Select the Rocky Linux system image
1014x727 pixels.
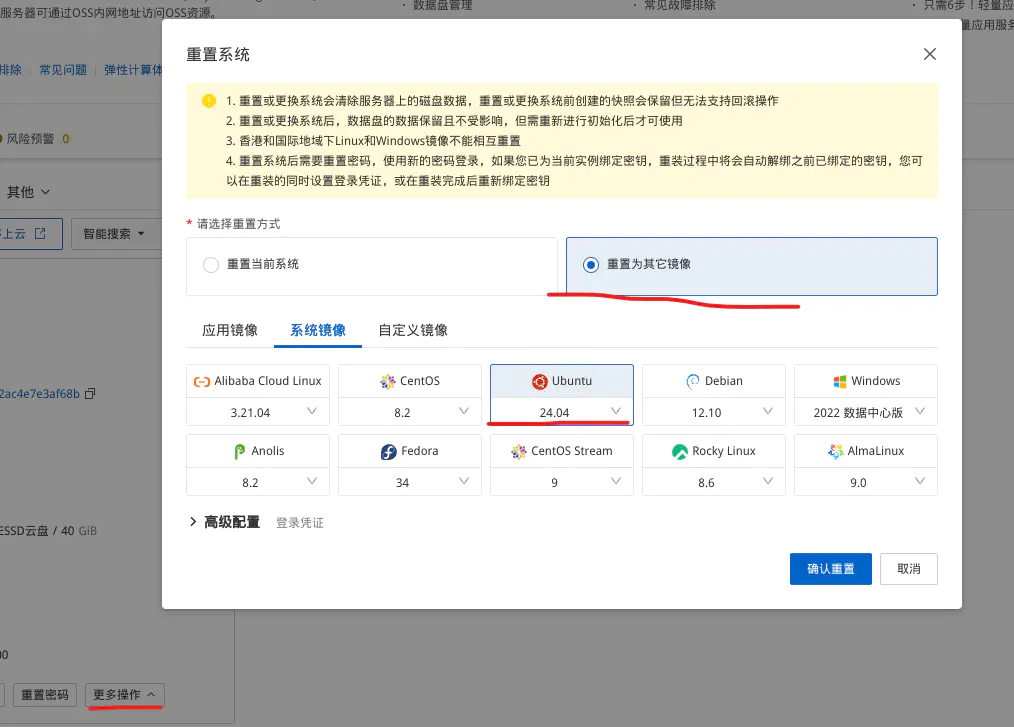point(713,450)
